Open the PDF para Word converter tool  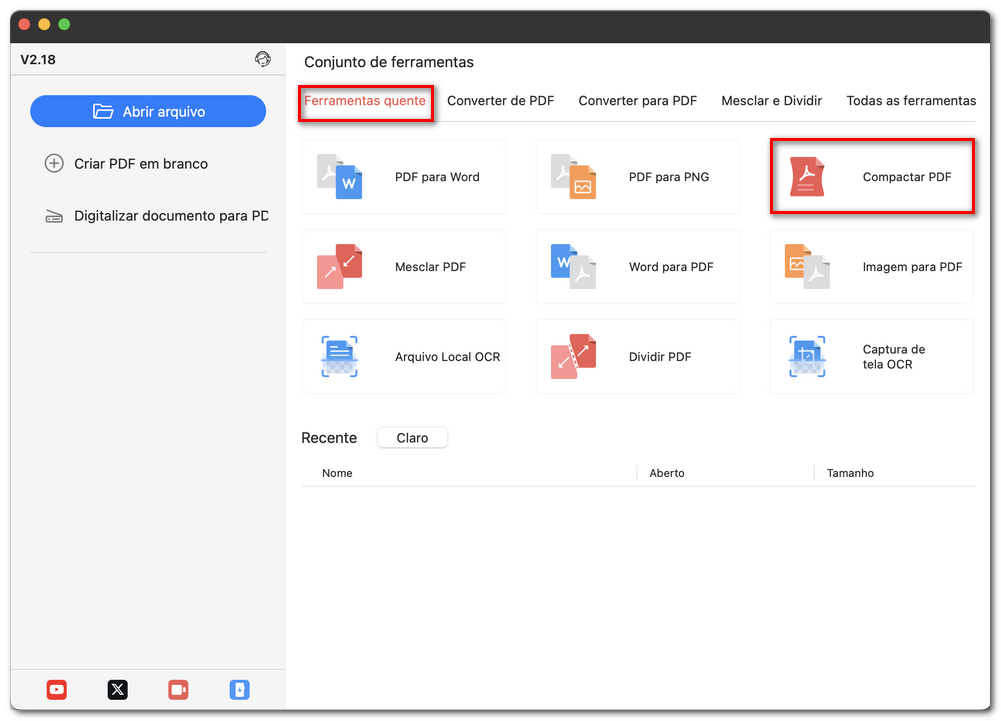[403, 176]
